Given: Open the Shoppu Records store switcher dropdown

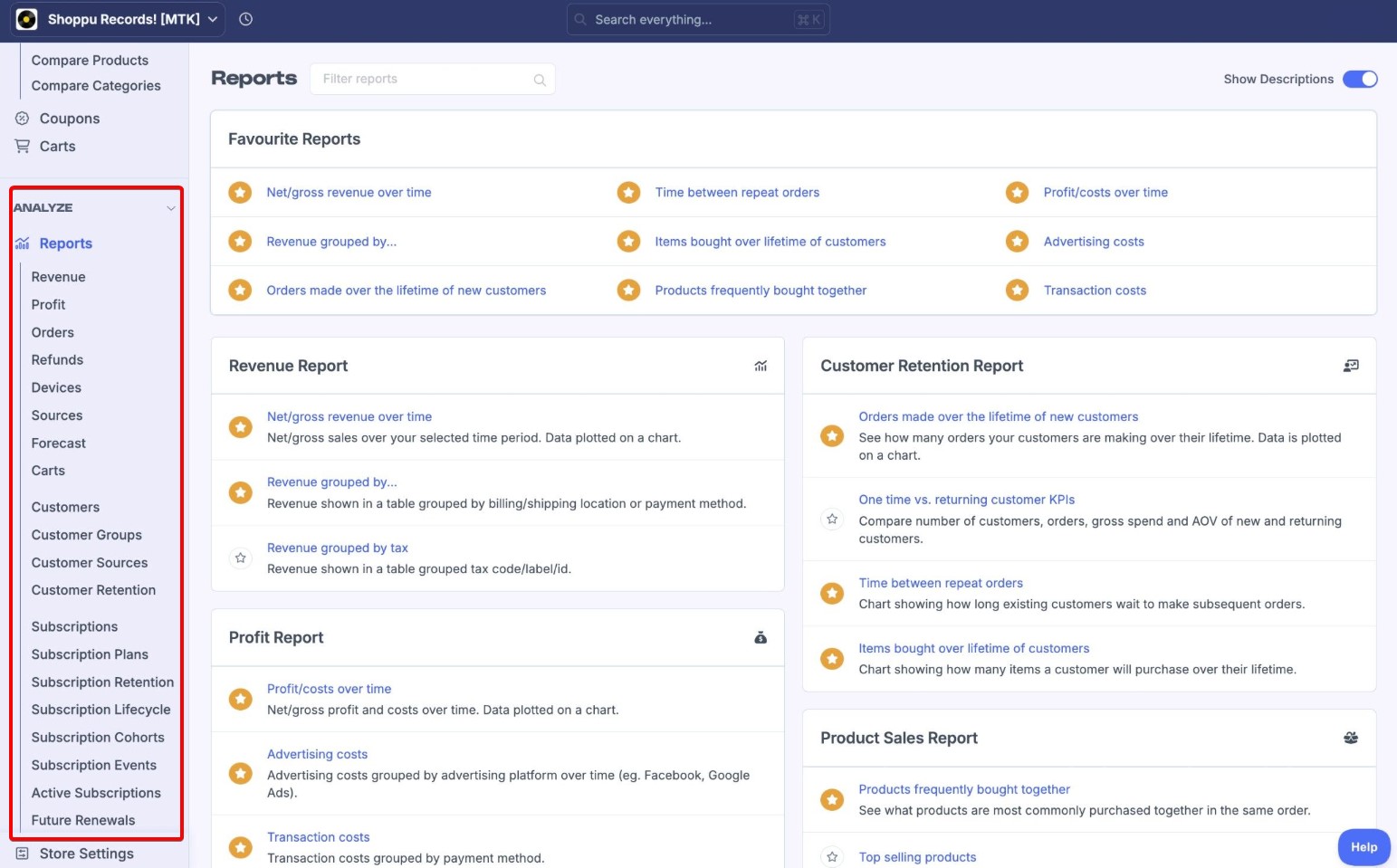Looking at the screenshot, I should 212,18.
